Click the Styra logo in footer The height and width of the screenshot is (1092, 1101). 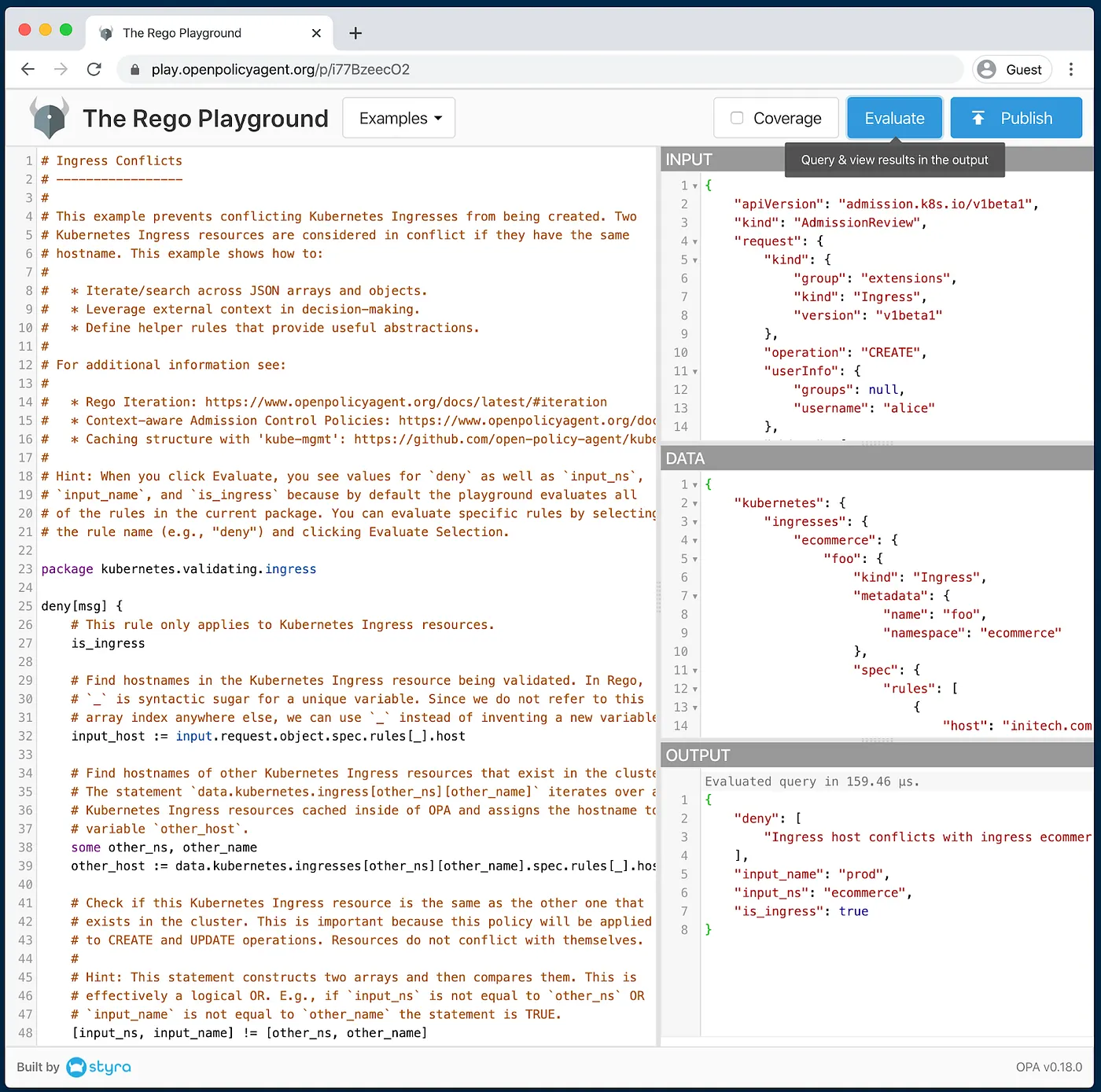click(99, 1067)
